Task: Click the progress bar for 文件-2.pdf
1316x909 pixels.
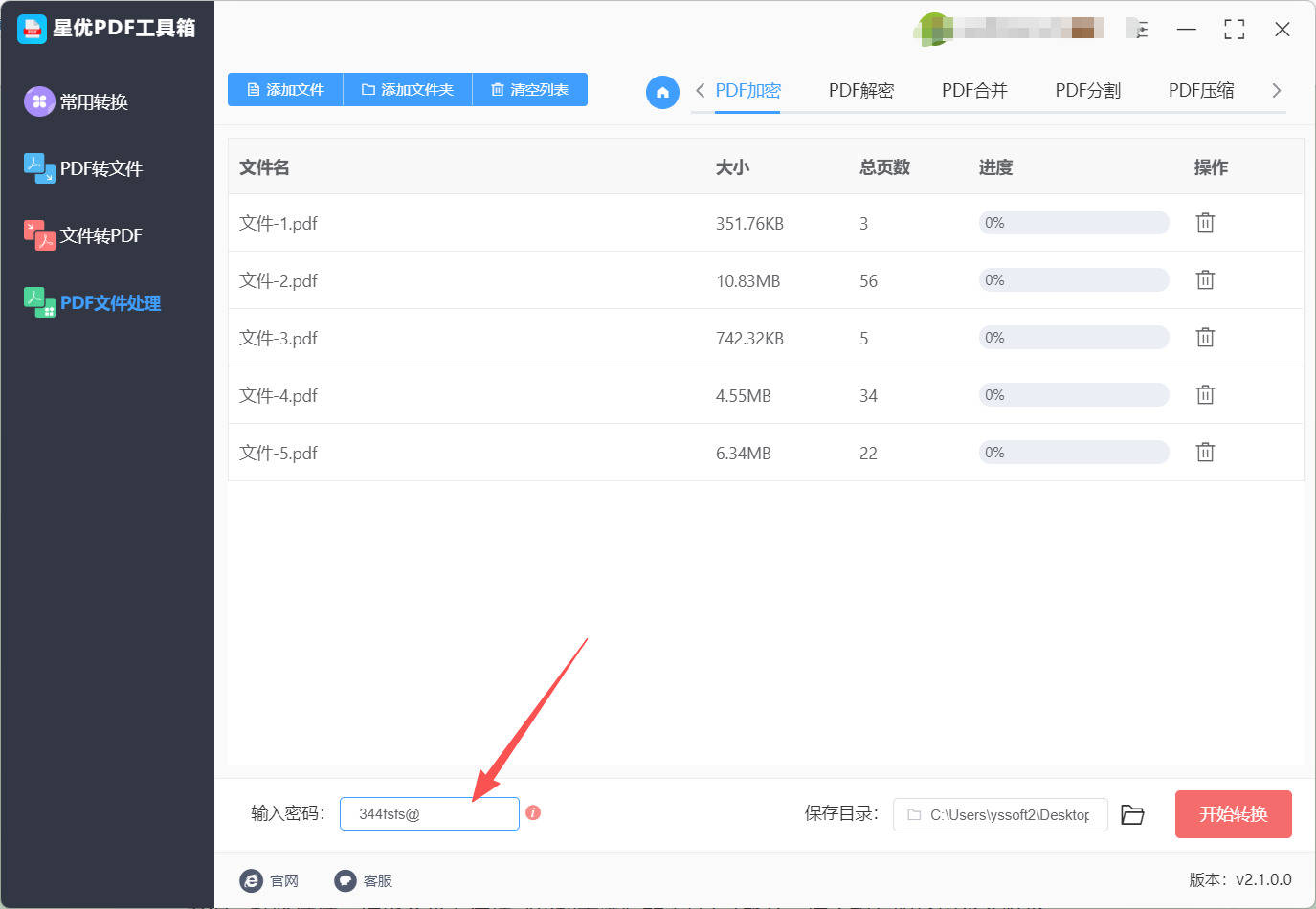Action: coord(1073,280)
